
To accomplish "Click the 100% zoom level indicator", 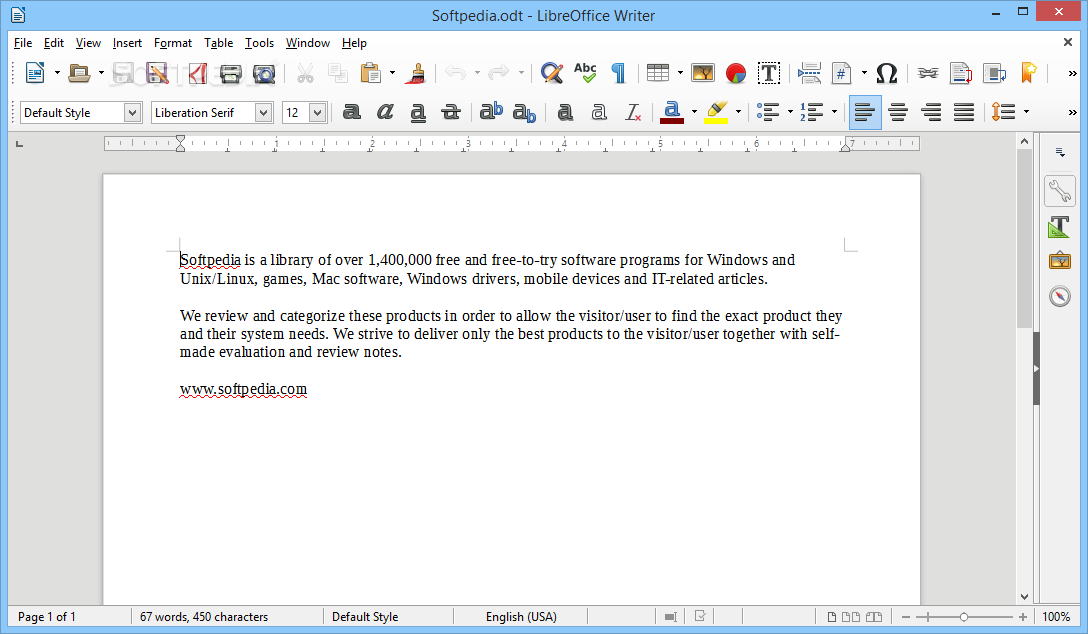I will coord(1056,617).
